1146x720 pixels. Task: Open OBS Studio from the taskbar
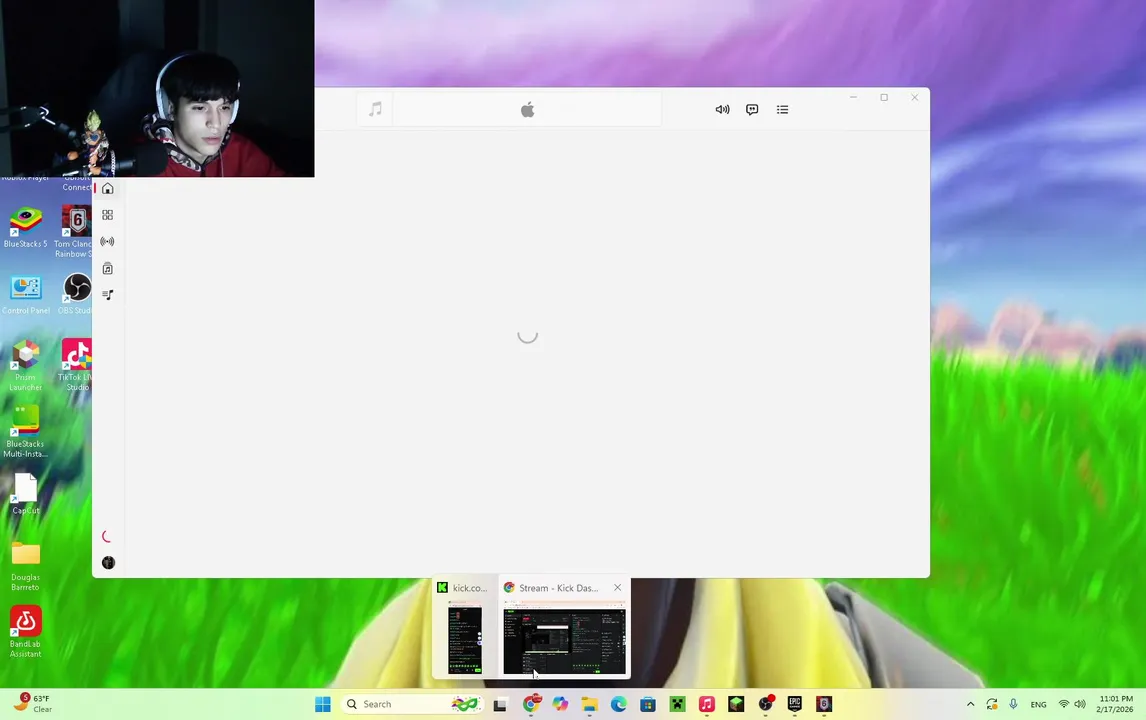[765, 704]
